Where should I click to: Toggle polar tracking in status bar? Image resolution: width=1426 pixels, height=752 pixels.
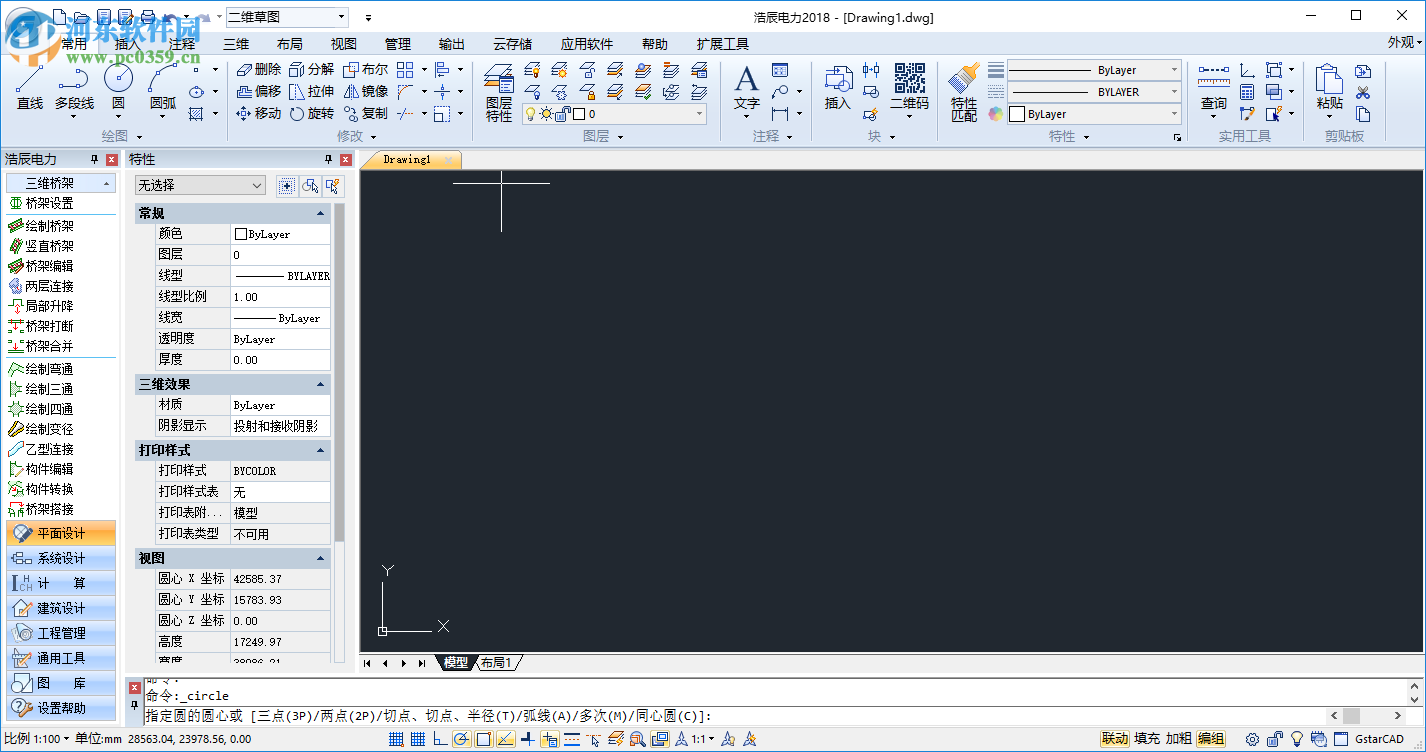pyautogui.click(x=461, y=739)
